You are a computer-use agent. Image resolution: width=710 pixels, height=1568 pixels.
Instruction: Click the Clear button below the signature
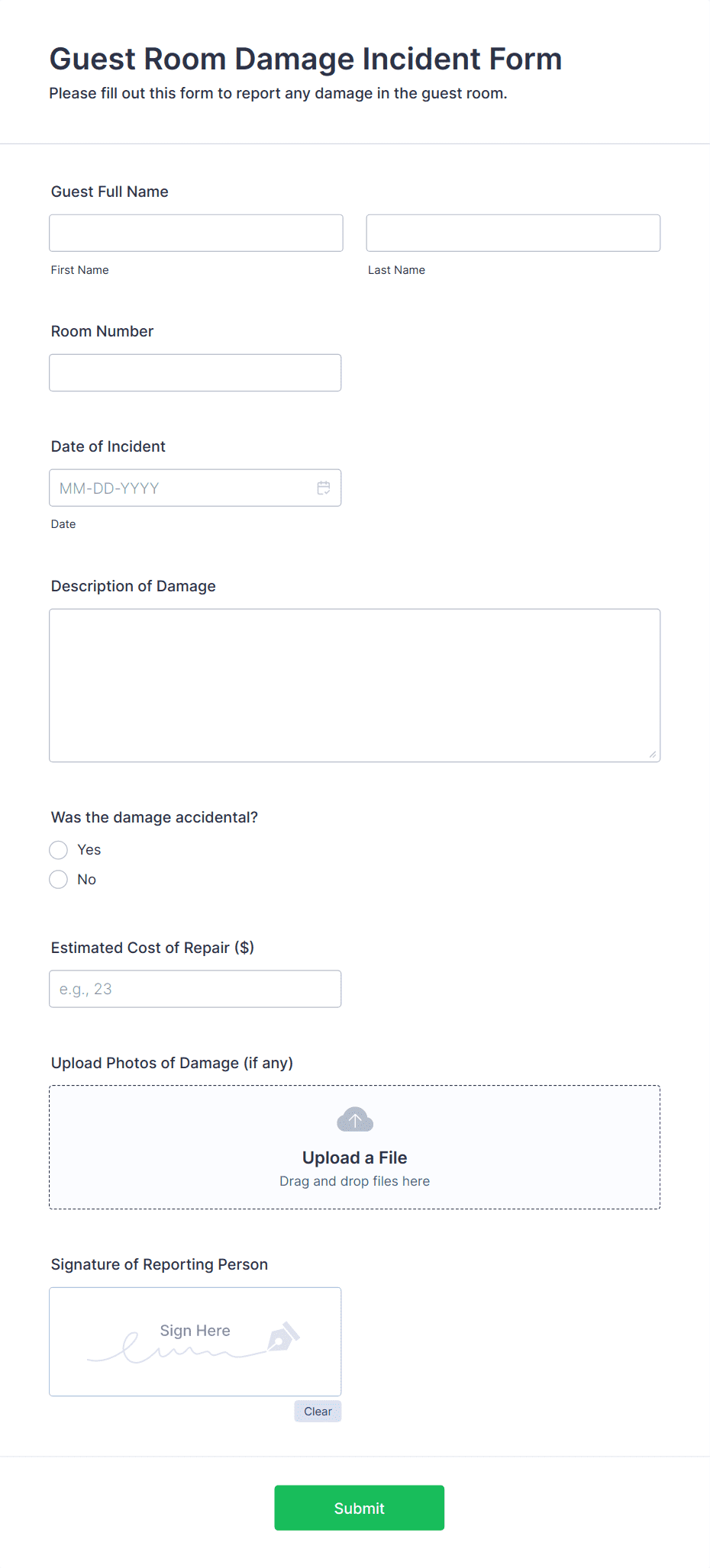(x=317, y=1411)
